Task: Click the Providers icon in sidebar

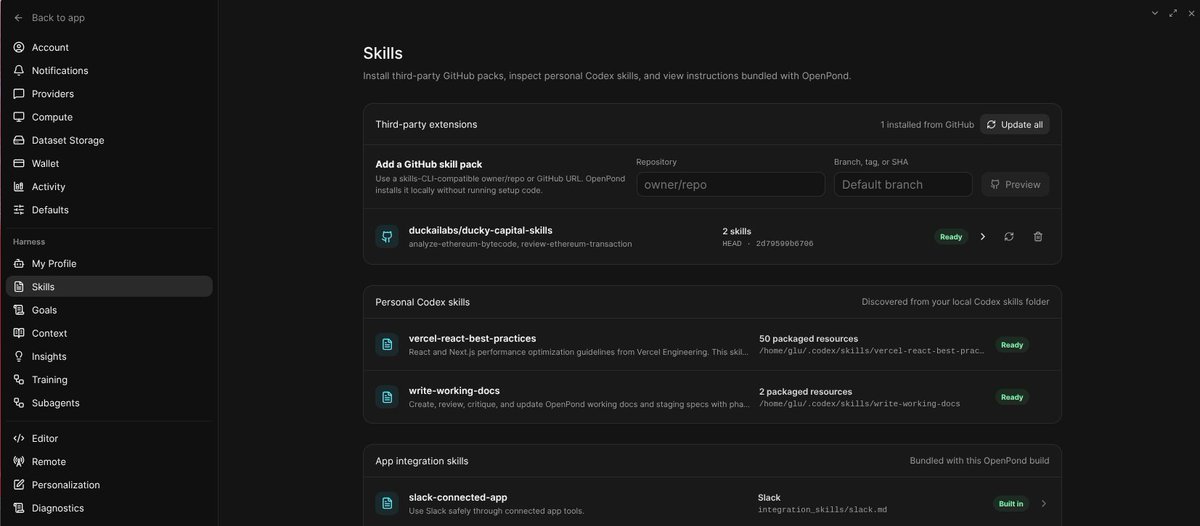Action: [x=19, y=94]
